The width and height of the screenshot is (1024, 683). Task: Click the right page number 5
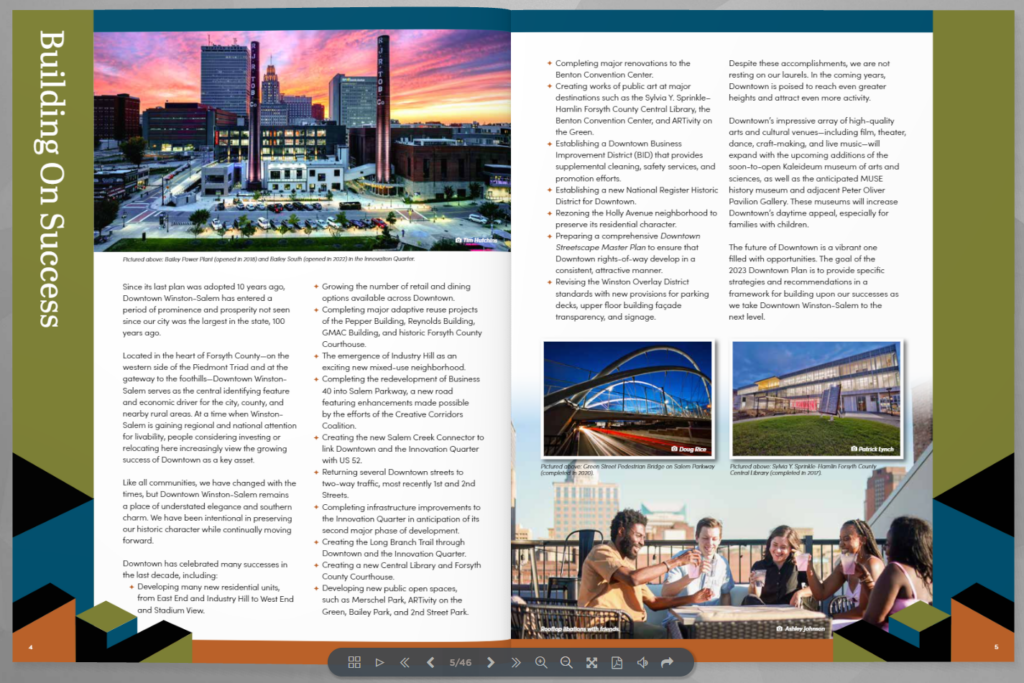(995, 647)
